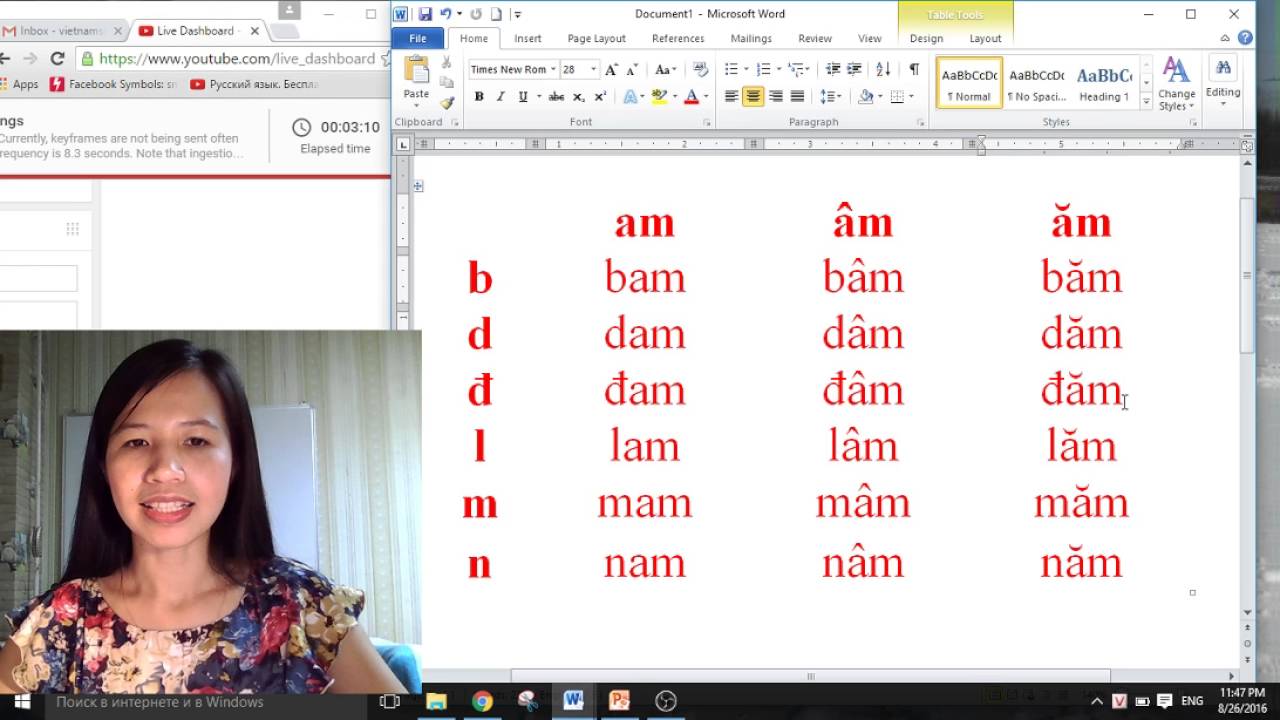Click the Save icon in the Quick Access Toolbar

point(425,14)
